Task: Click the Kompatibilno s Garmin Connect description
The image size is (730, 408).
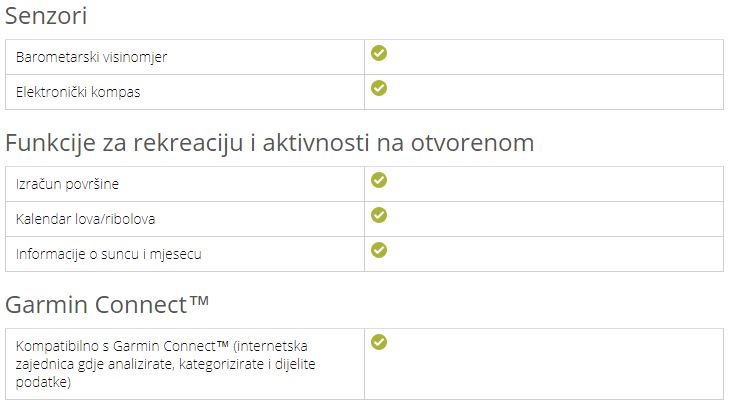Action: tap(165, 364)
